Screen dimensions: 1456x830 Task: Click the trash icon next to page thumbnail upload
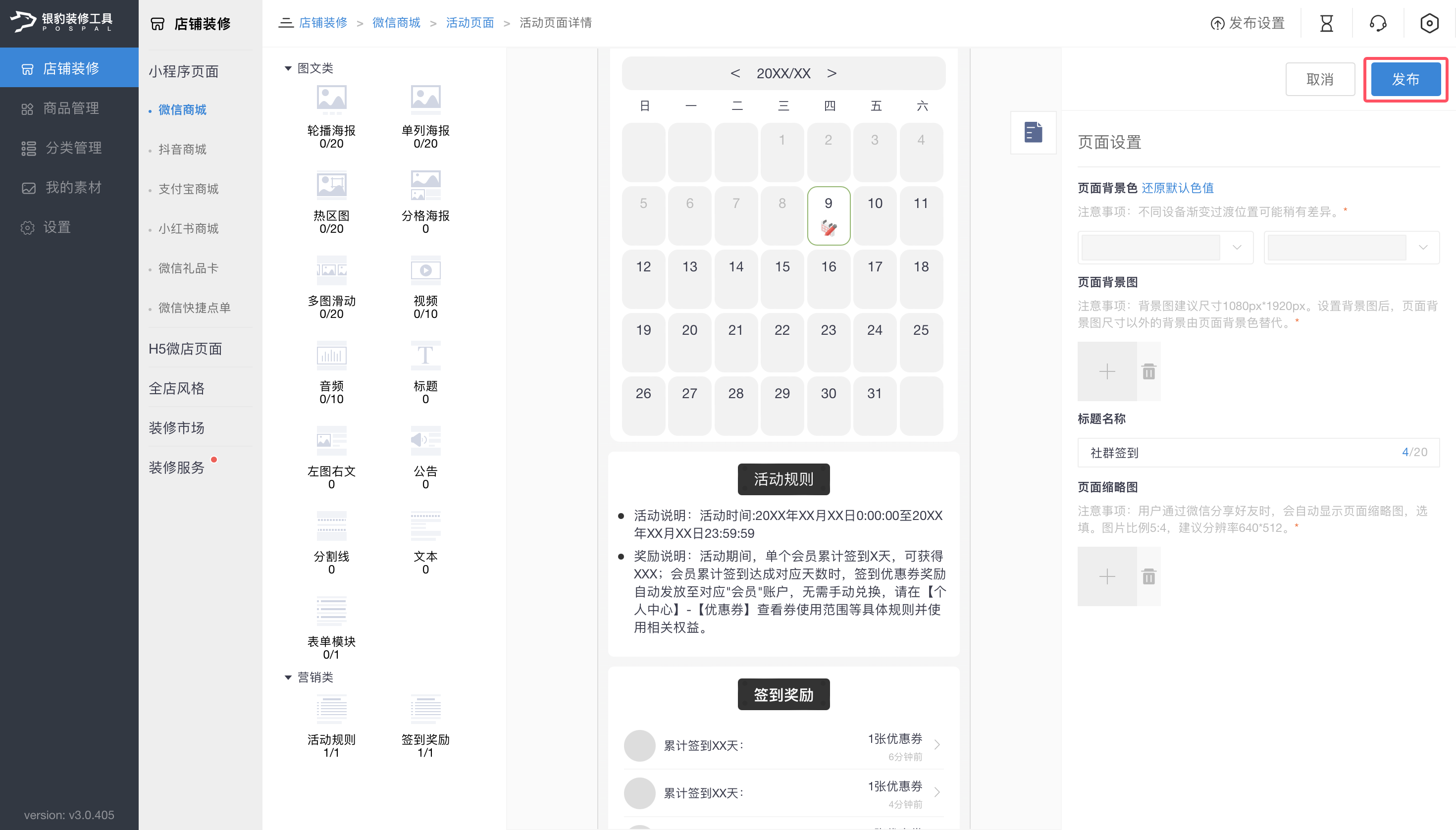click(x=1148, y=576)
